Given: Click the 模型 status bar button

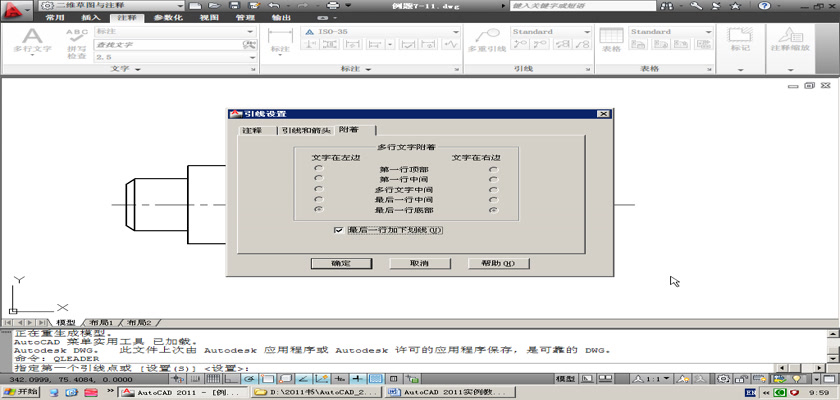Looking at the screenshot, I should coord(566,379).
